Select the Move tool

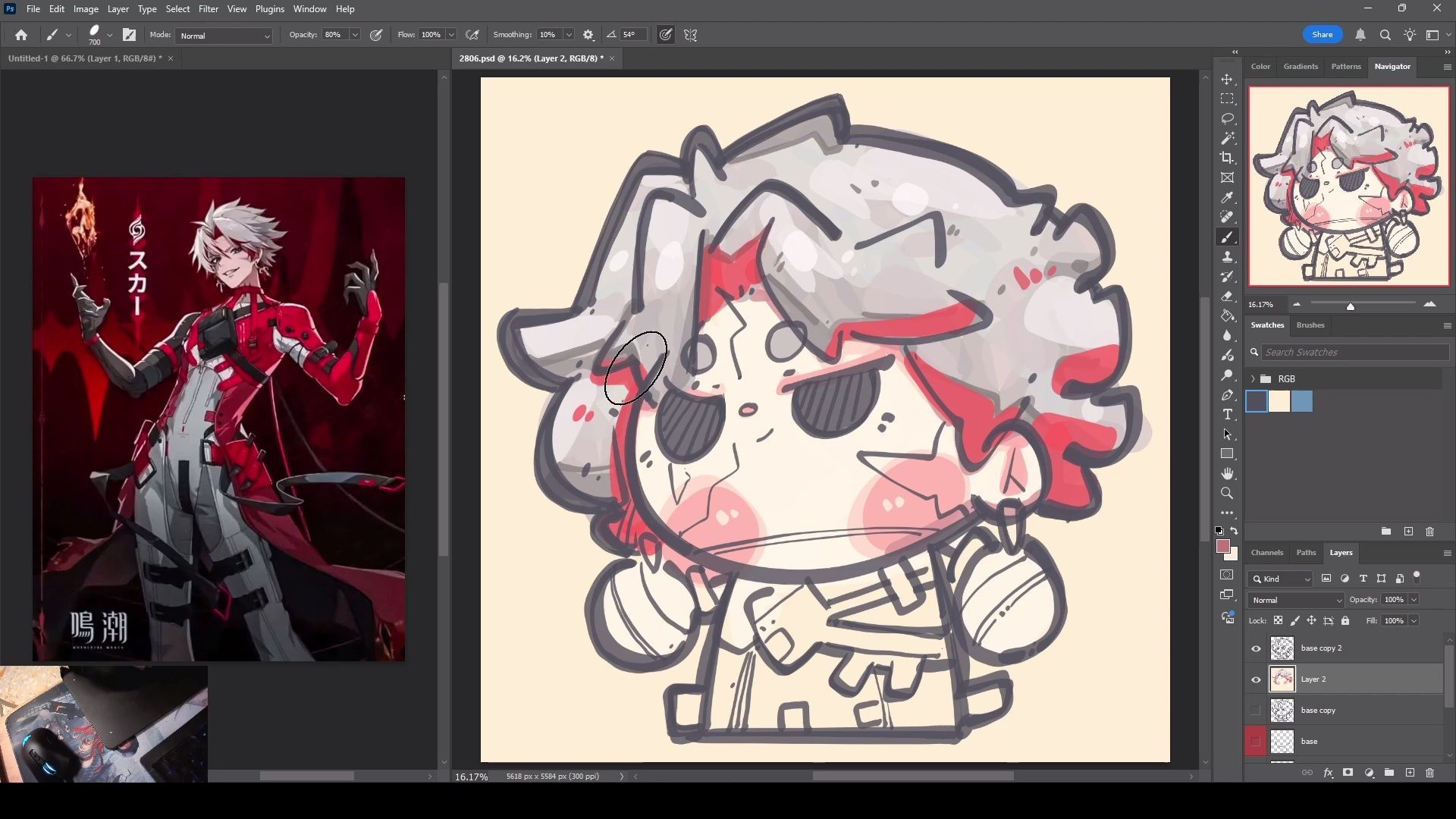pyautogui.click(x=1227, y=80)
